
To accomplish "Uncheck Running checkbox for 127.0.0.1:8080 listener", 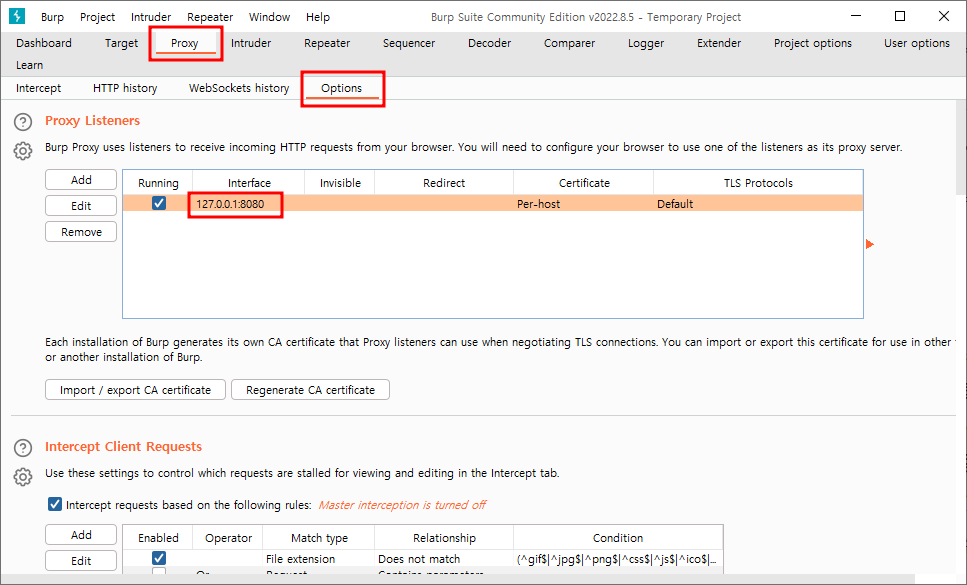I will coord(158,203).
